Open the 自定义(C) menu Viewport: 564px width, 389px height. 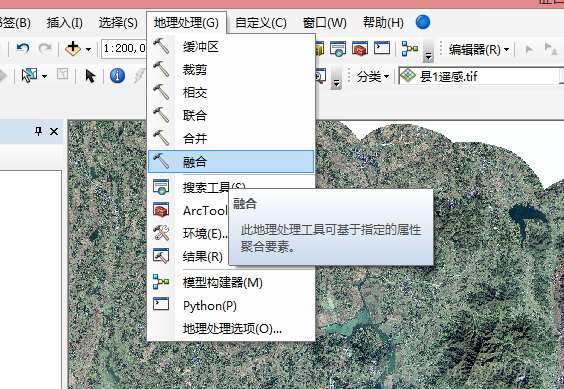[261, 23]
